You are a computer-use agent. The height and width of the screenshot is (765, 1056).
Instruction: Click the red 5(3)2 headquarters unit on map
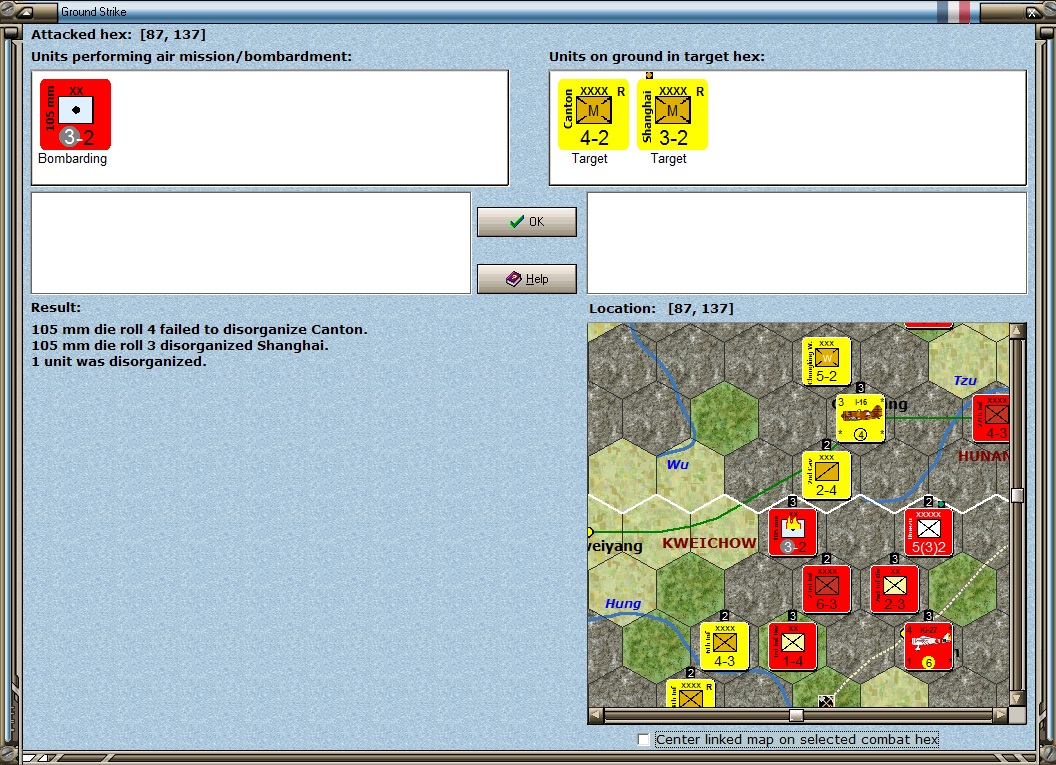pos(929,532)
